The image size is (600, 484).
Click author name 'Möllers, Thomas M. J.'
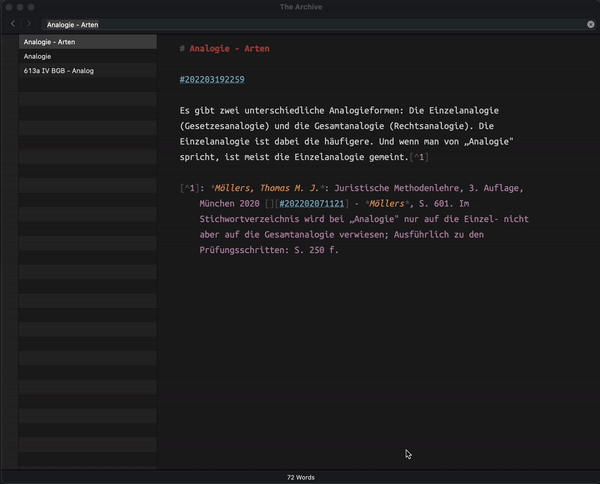(x=267, y=188)
